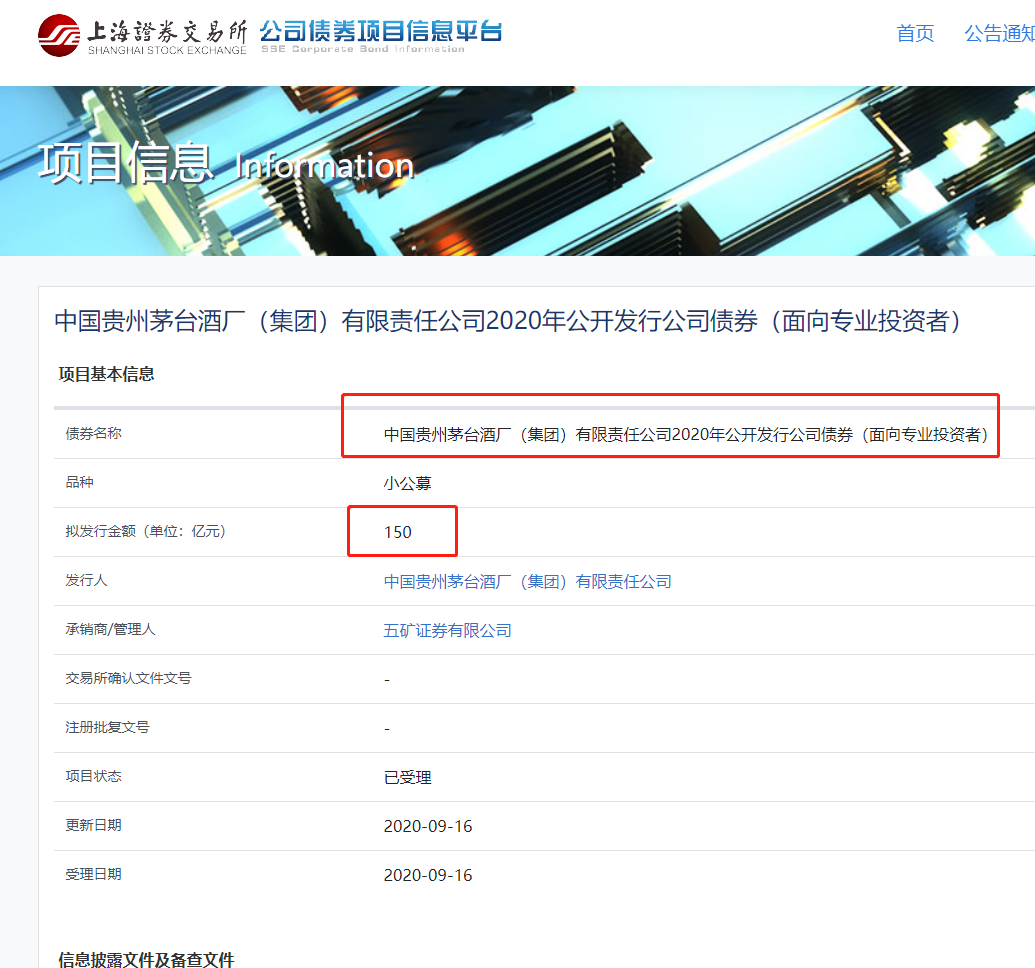Select the bond name value in 债券名称 row
This screenshot has height=968, width=1035.
[x=685, y=435]
